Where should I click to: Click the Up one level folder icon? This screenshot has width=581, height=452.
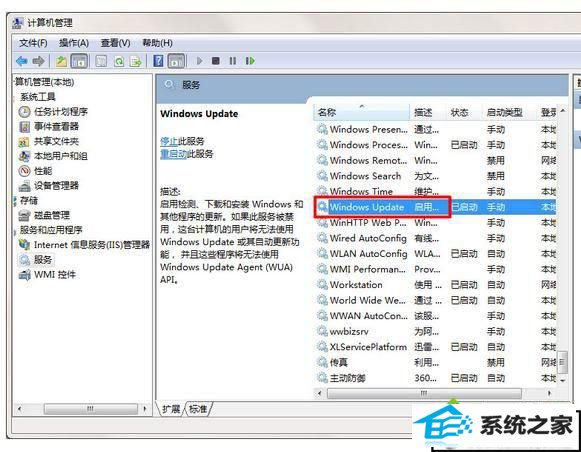click(x=61, y=61)
